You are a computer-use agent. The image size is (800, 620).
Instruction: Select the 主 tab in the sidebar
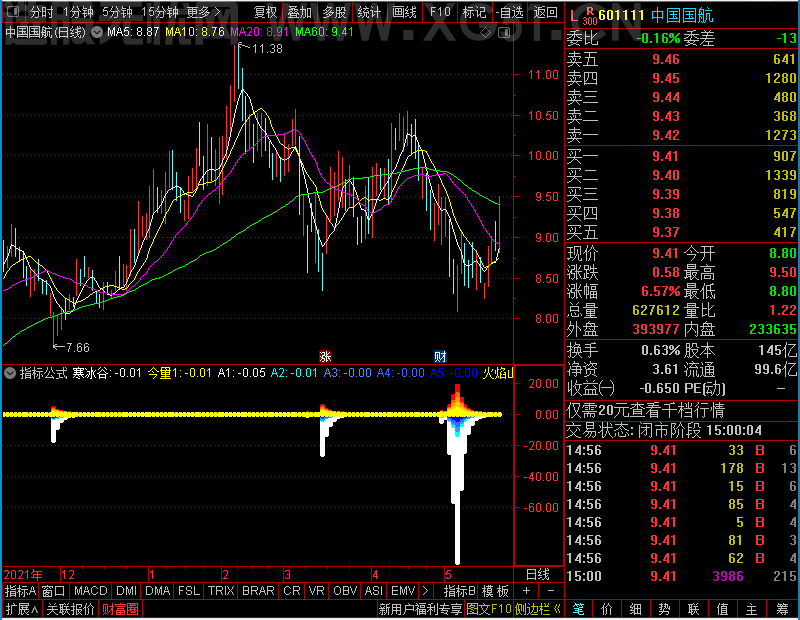click(752, 609)
